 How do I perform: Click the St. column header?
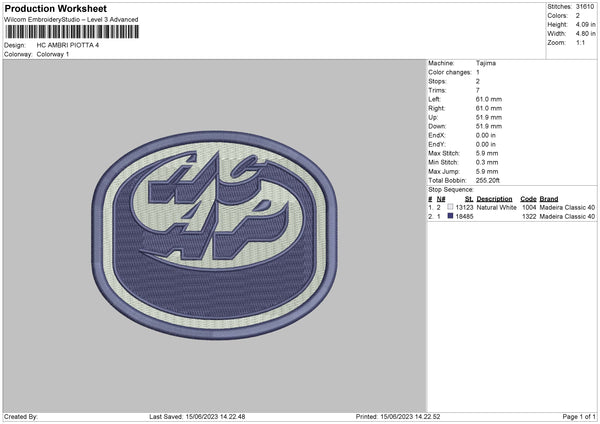469,199
